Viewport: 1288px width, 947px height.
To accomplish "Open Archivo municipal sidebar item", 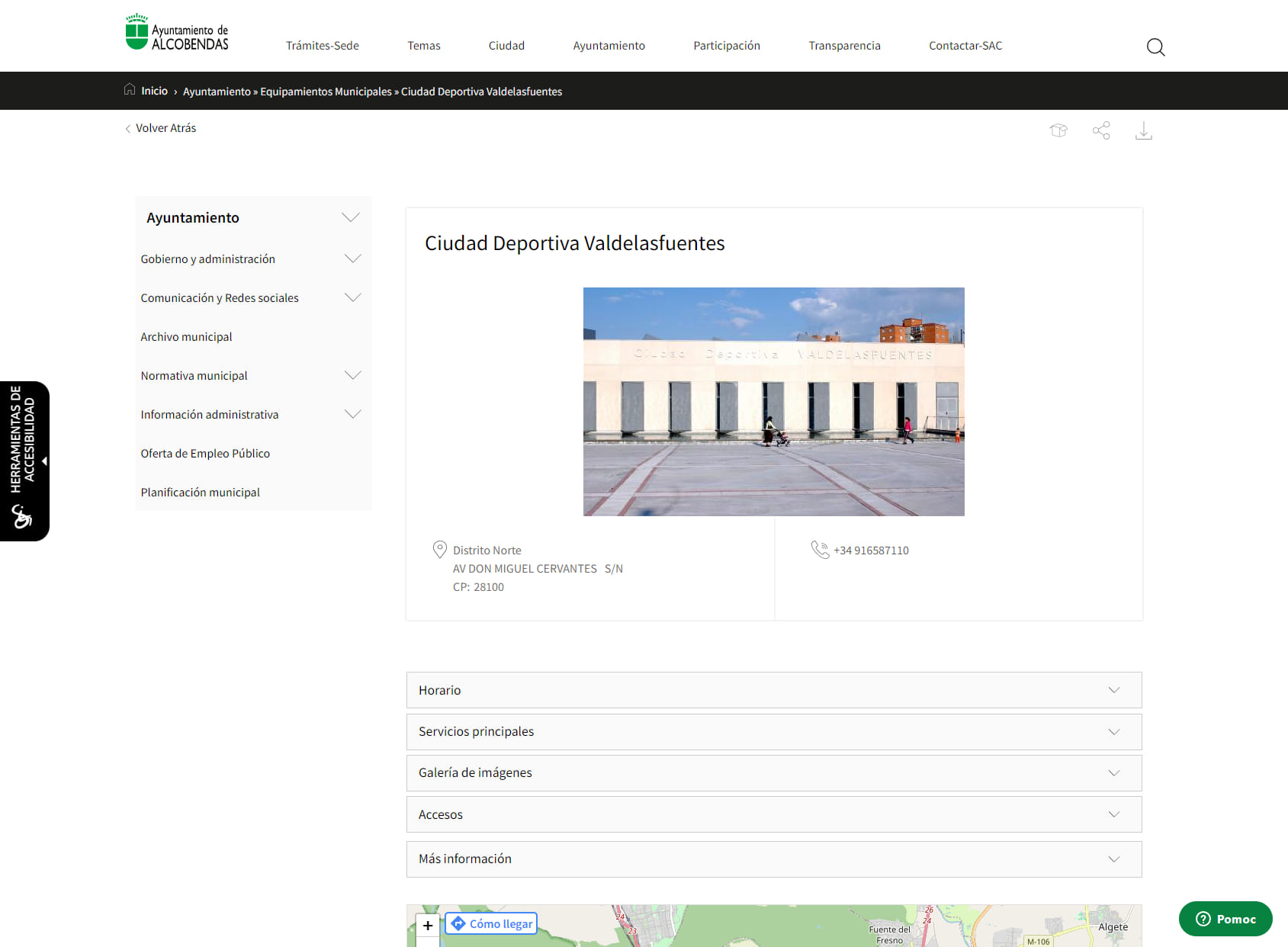I will pos(186,337).
